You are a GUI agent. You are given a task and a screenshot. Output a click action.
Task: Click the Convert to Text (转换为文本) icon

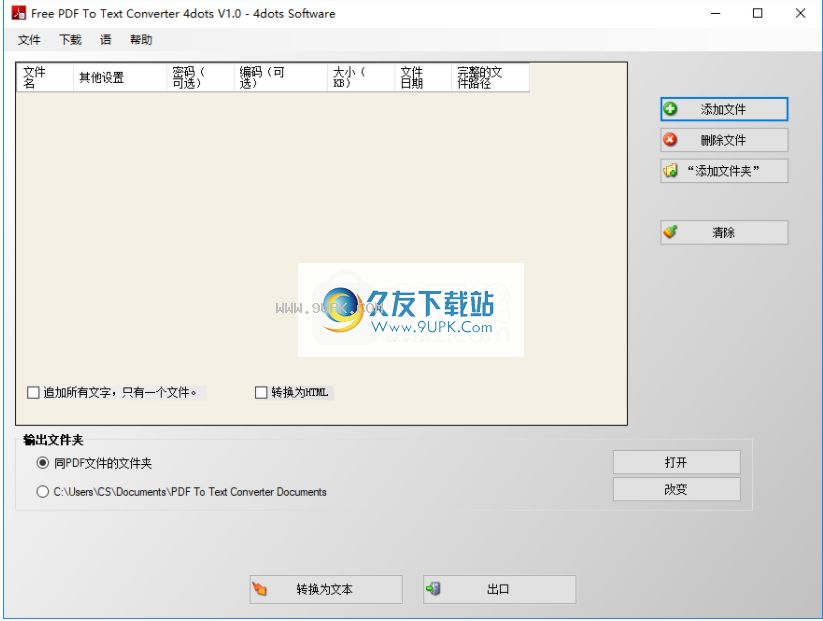[x=259, y=589]
